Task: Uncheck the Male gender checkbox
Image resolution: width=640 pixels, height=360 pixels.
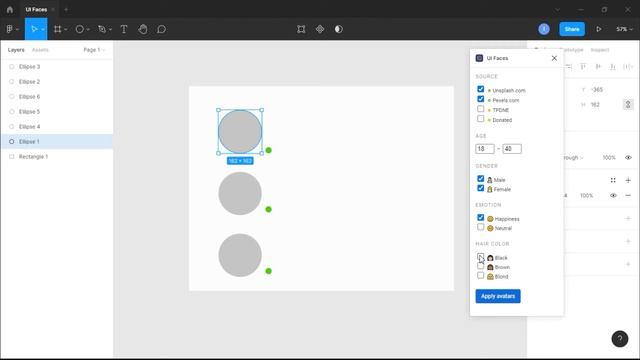Action: point(480,179)
